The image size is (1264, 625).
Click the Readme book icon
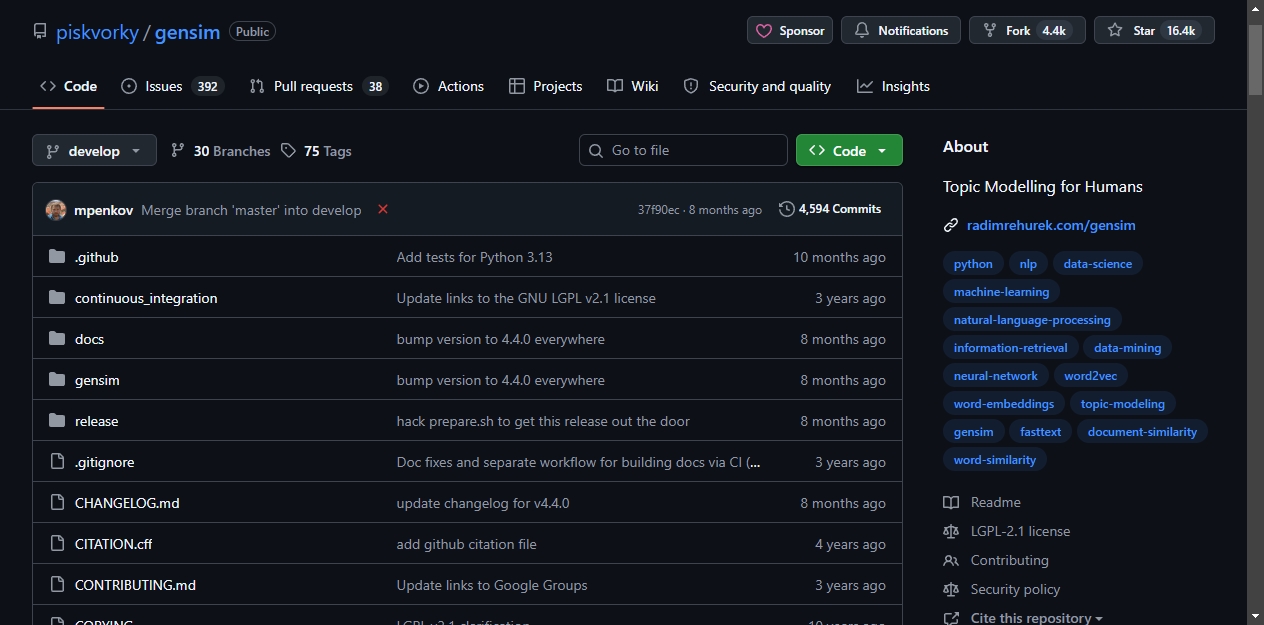951,502
